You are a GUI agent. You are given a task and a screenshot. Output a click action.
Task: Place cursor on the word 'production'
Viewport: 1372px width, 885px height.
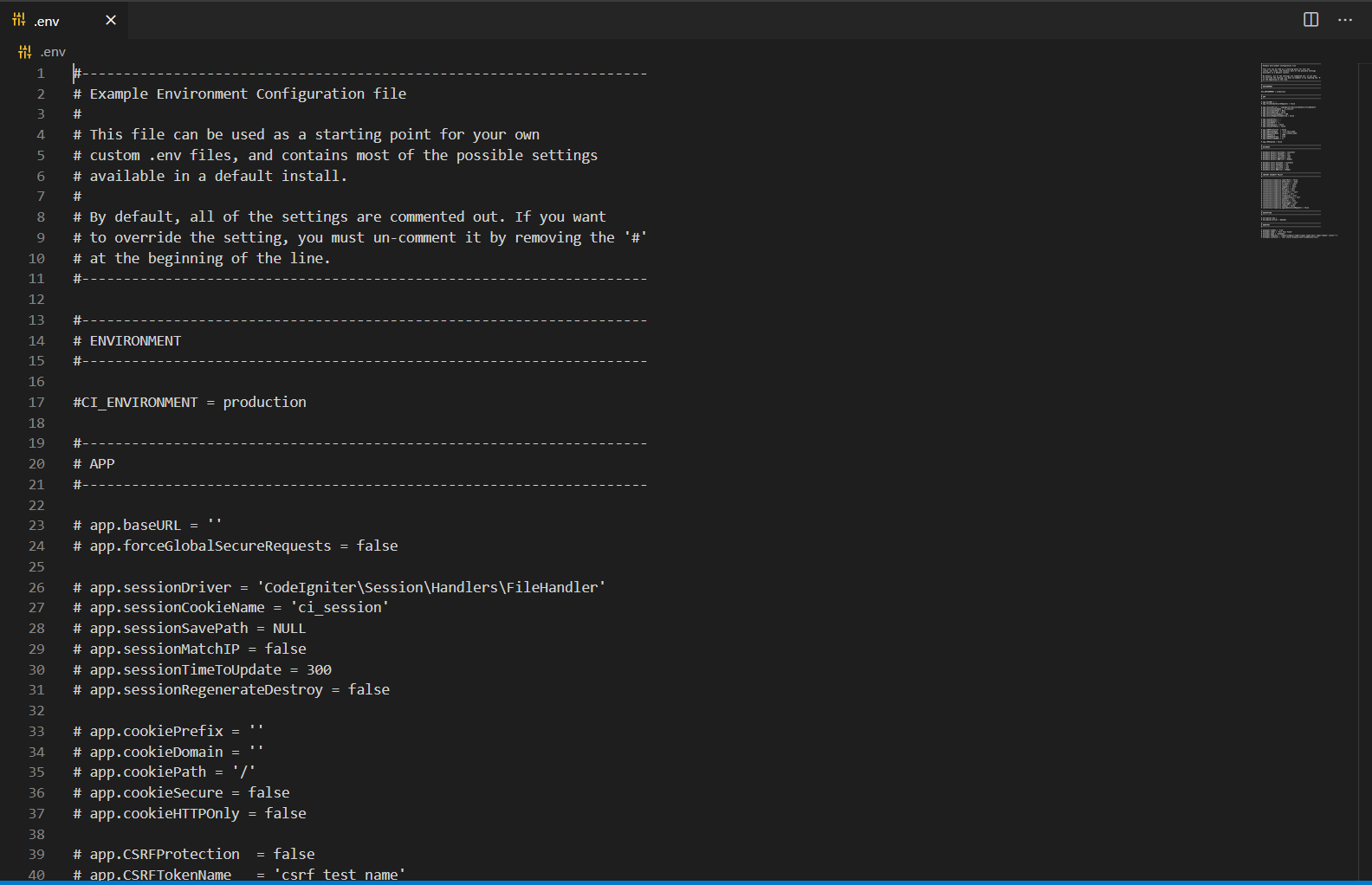[x=264, y=403]
